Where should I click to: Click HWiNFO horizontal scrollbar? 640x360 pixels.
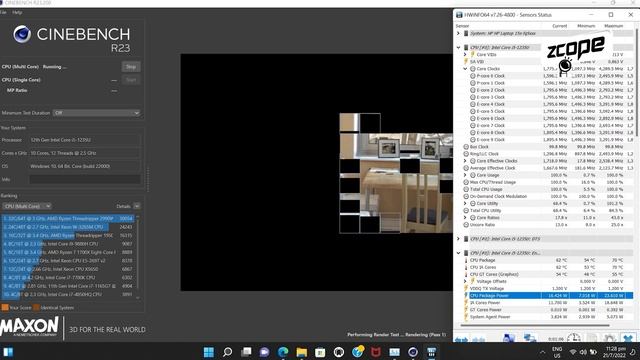point(535,325)
